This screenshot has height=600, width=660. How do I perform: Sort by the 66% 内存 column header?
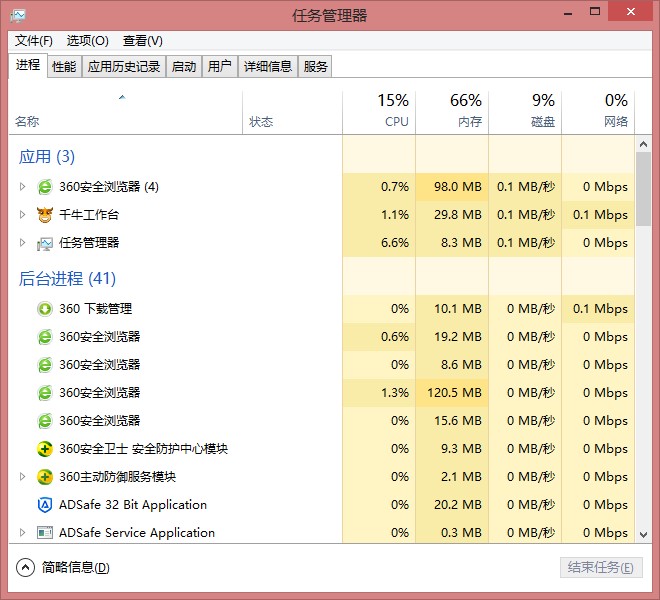coord(452,112)
